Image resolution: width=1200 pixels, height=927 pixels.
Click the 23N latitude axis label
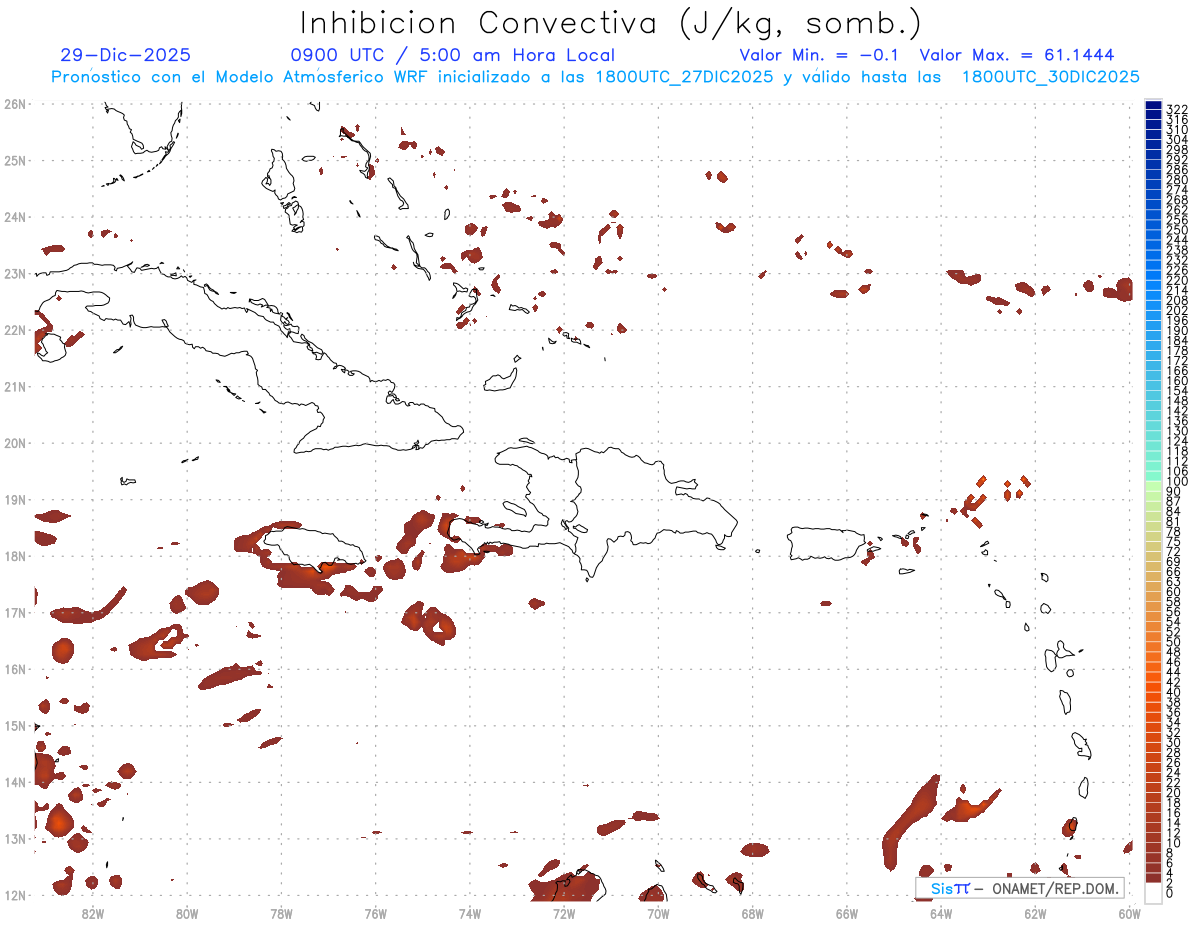click(15, 273)
